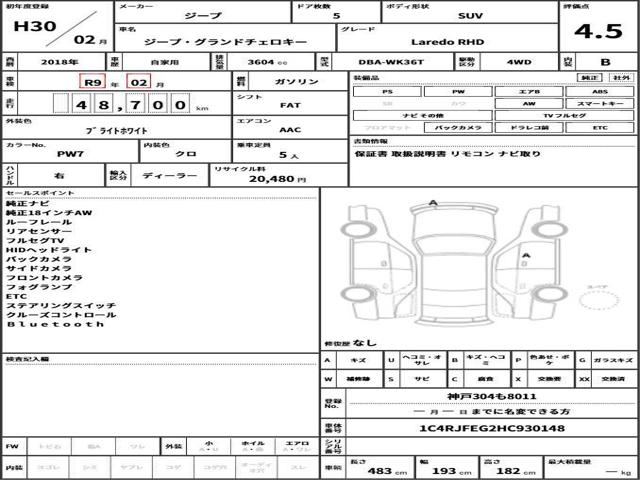Select the model code DBA-WK36T
This screenshot has height=480, width=640.
pyautogui.click(x=391, y=62)
